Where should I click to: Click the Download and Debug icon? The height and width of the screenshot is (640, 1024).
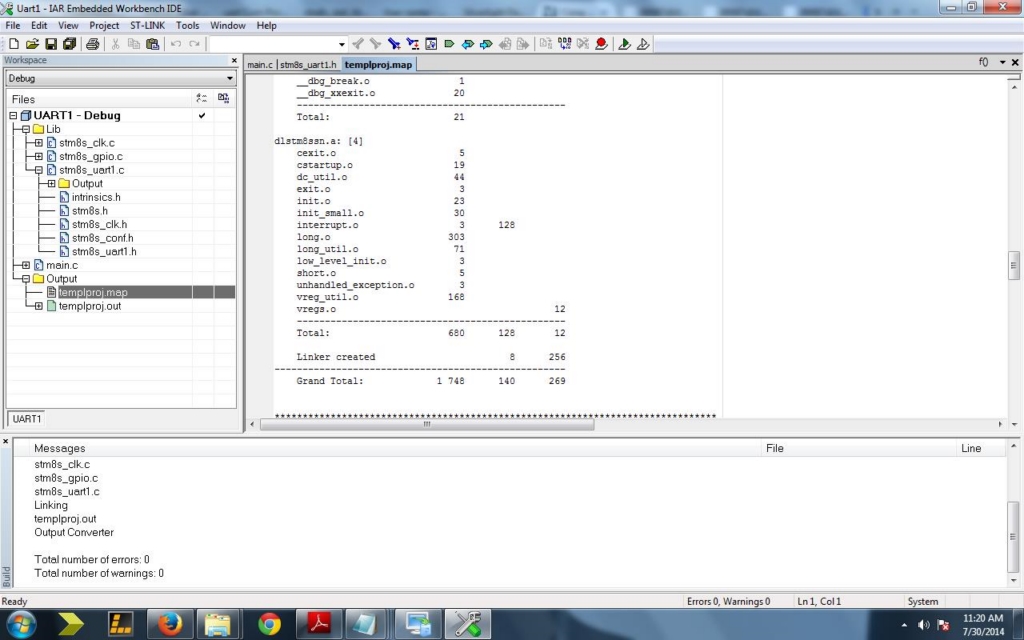click(624, 44)
